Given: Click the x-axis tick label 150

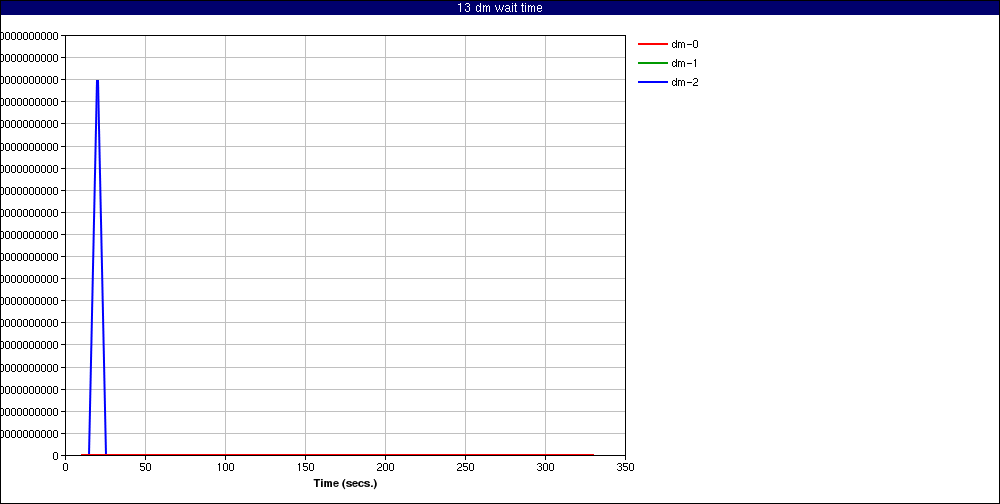Looking at the screenshot, I should click(305, 467).
